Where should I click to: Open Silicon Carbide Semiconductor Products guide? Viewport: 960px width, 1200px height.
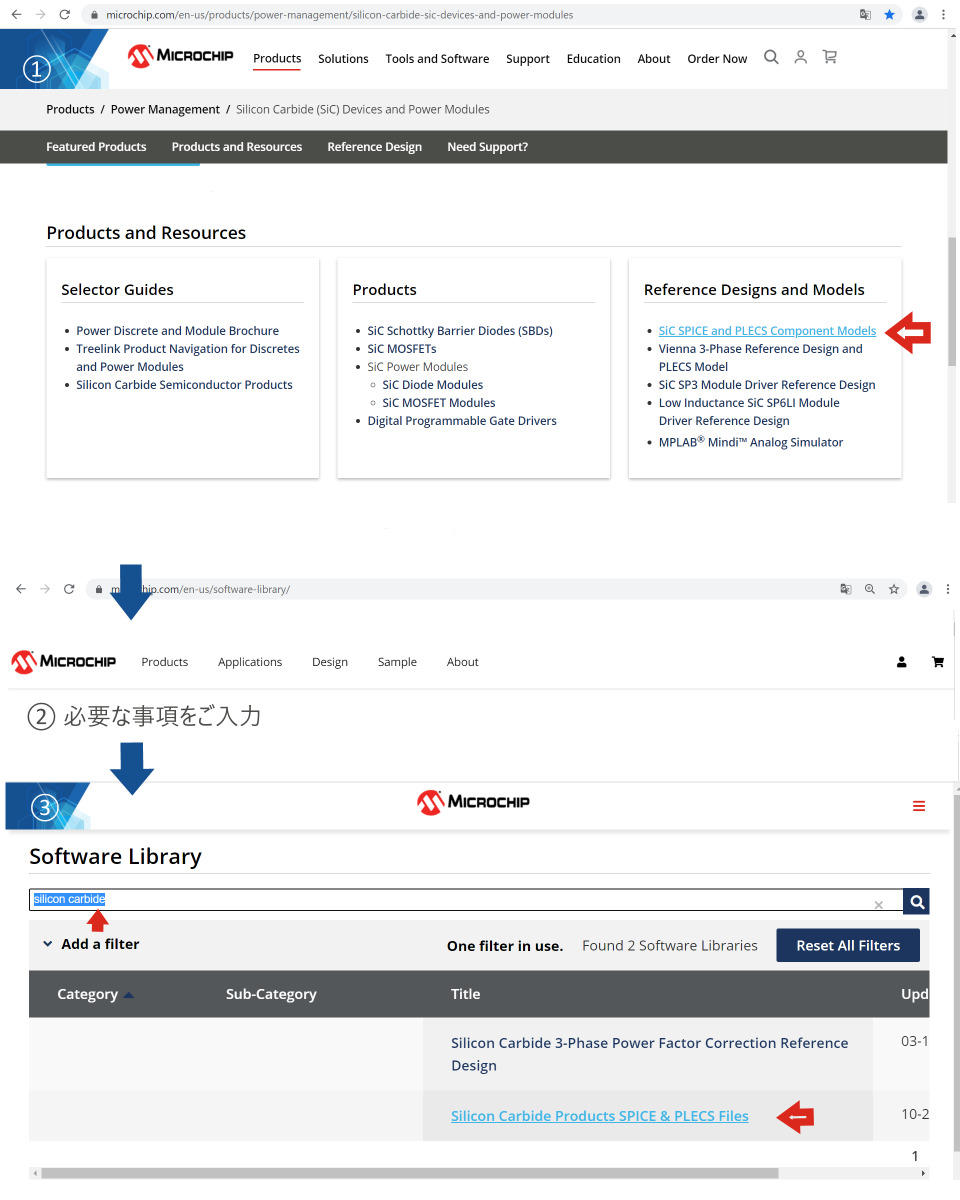pos(185,385)
